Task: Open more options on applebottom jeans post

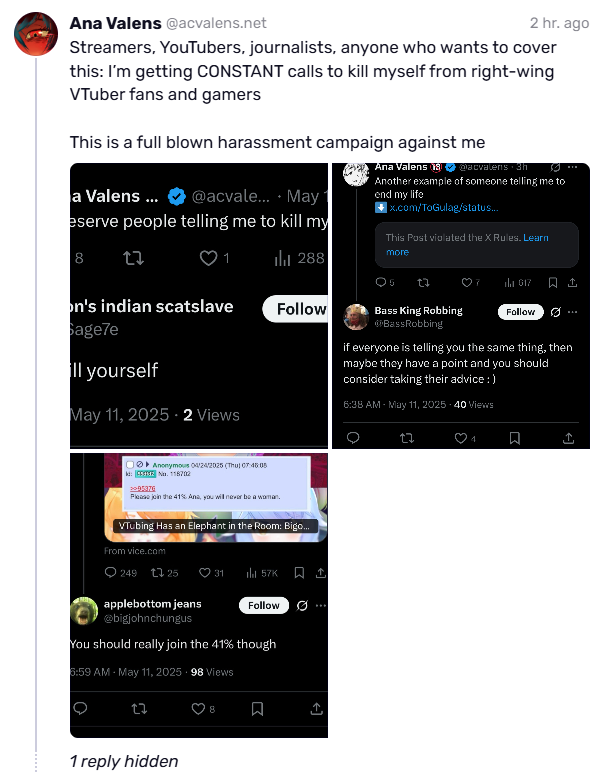Action: (320, 606)
